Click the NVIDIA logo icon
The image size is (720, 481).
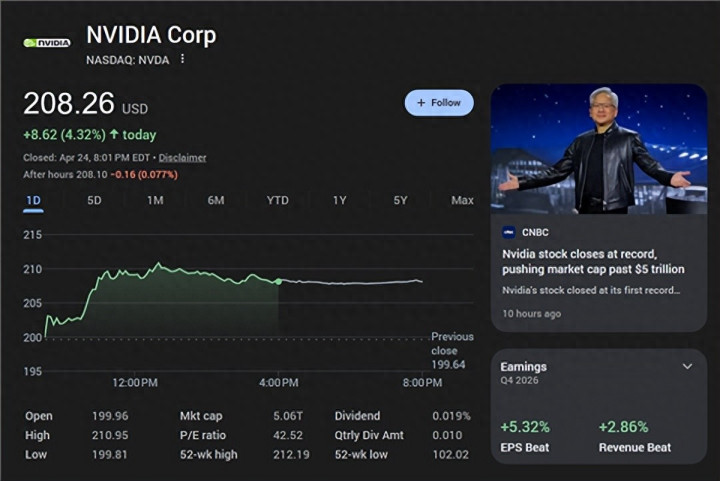tap(47, 43)
